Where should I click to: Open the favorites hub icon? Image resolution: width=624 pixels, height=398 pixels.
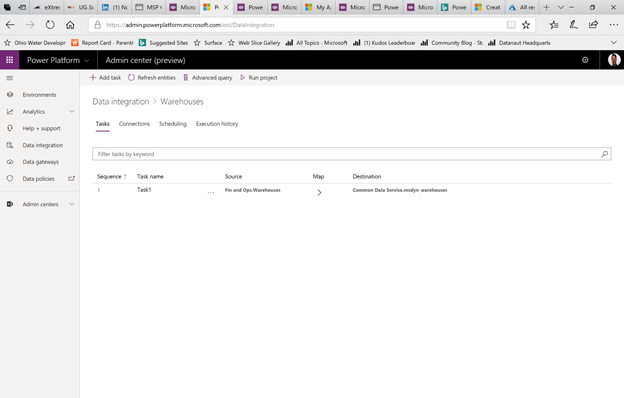(554, 25)
